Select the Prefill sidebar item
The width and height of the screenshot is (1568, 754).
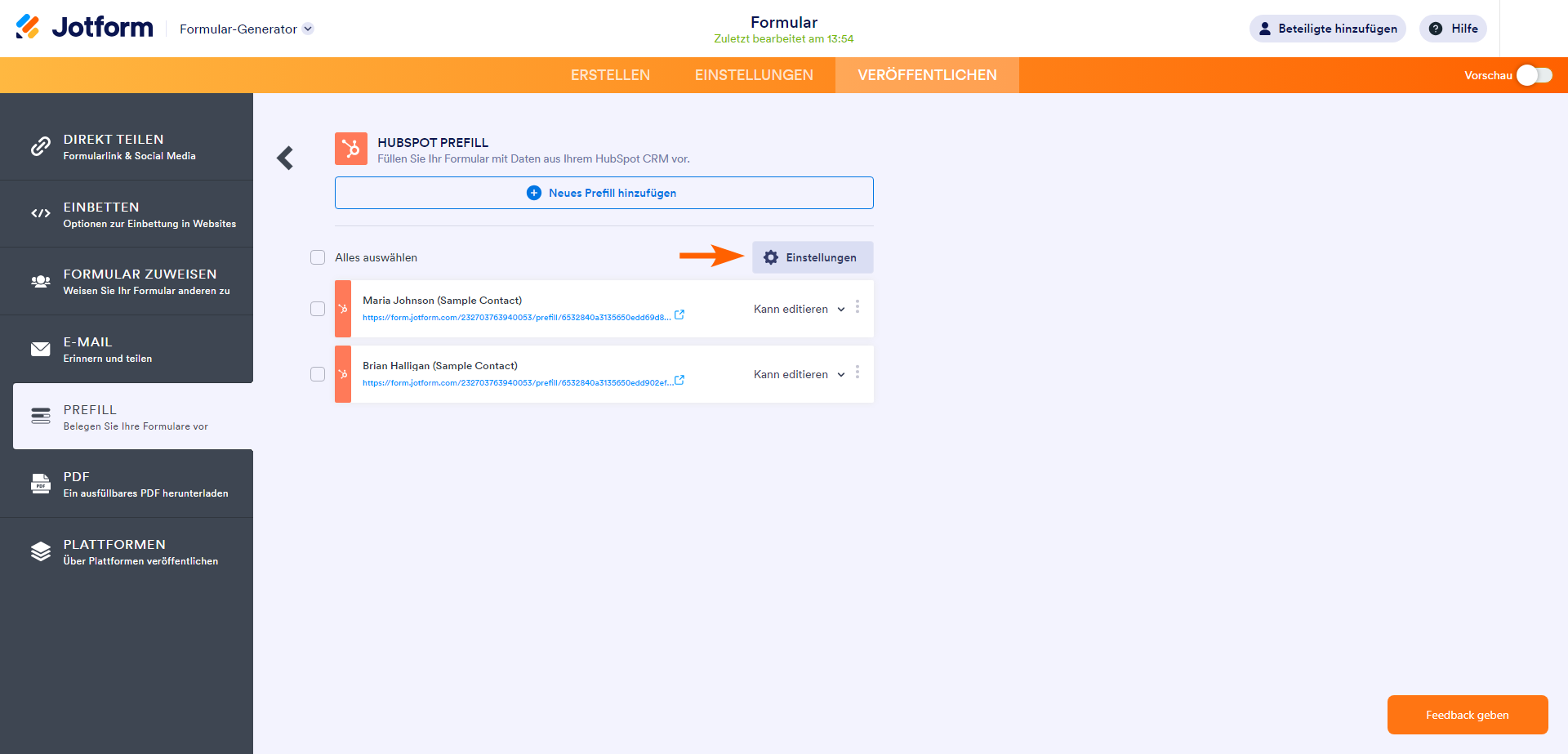(133, 417)
